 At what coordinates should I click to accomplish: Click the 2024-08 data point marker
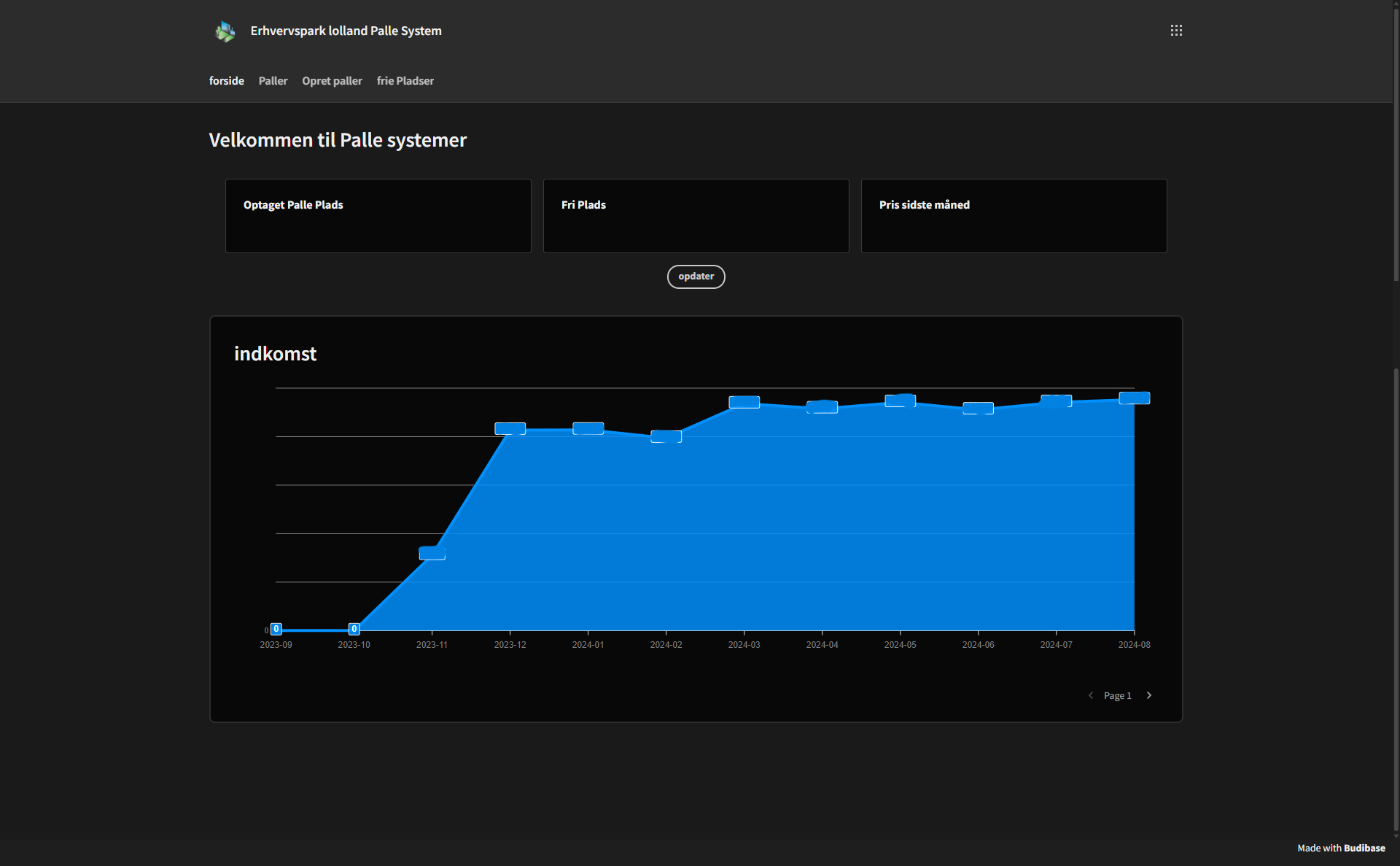coord(1134,398)
